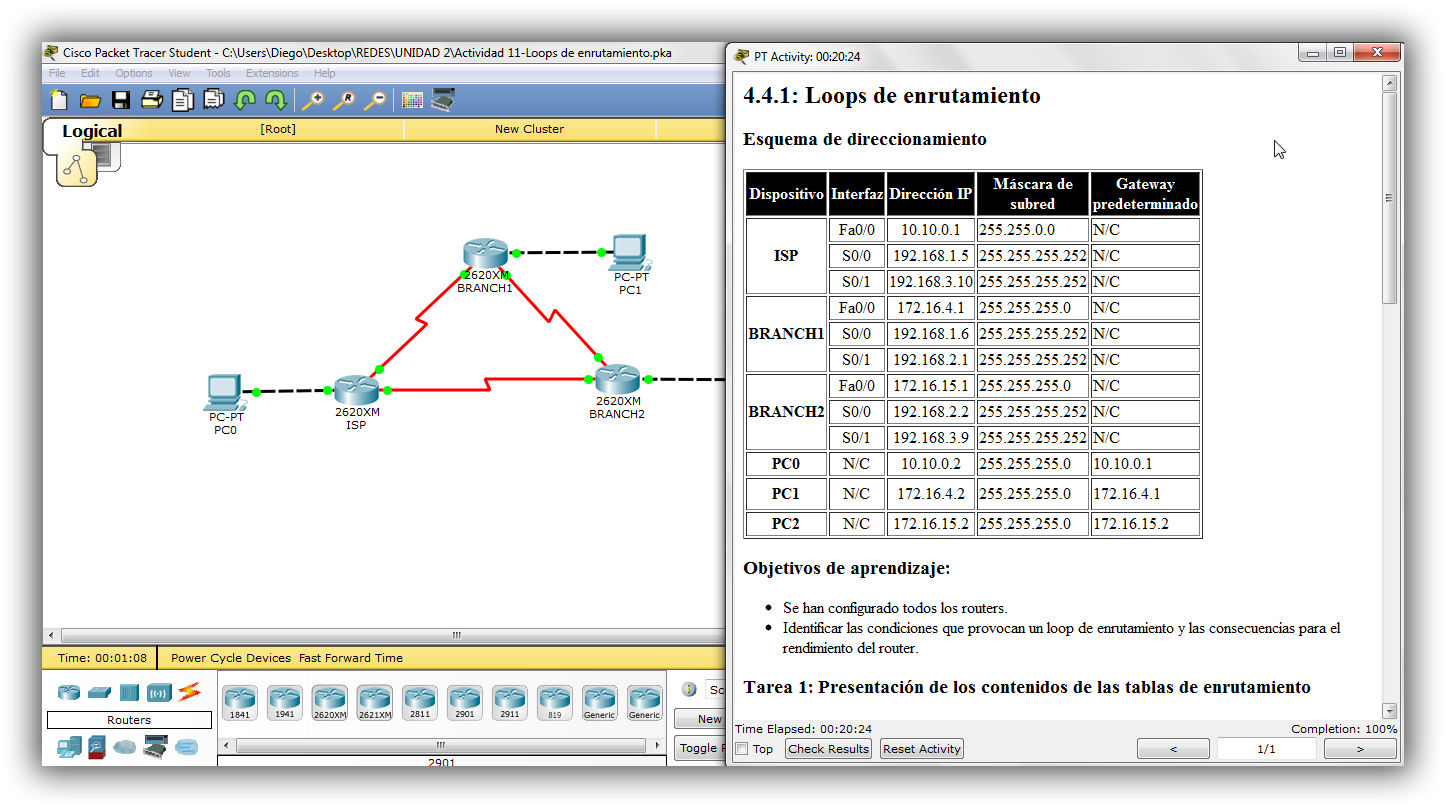This screenshot has width=1446, height=808.
Task: Click the Zoom In magnifier tool
Action: tap(315, 100)
